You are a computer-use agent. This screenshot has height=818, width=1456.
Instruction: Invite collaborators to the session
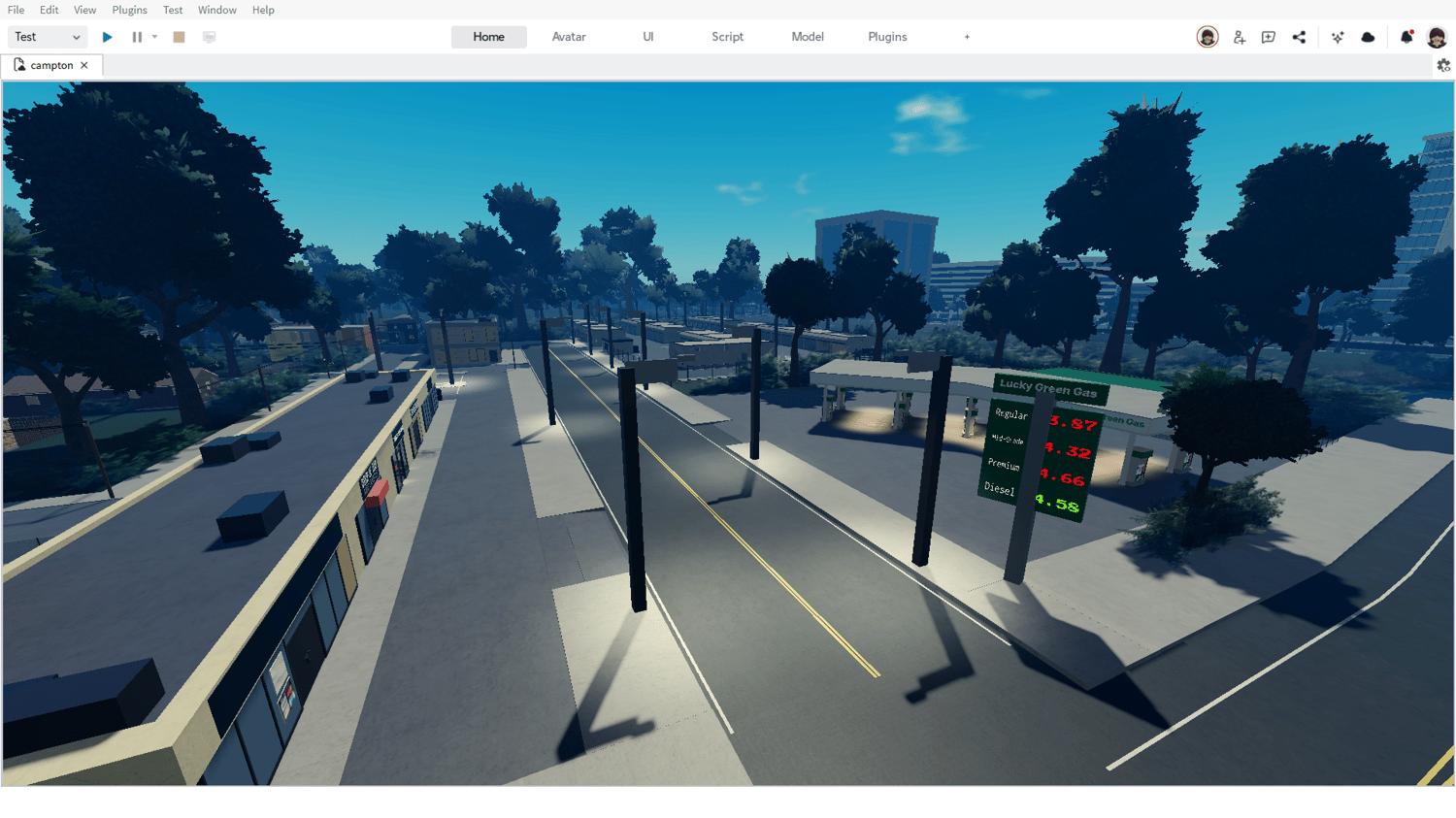coord(1239,37)
